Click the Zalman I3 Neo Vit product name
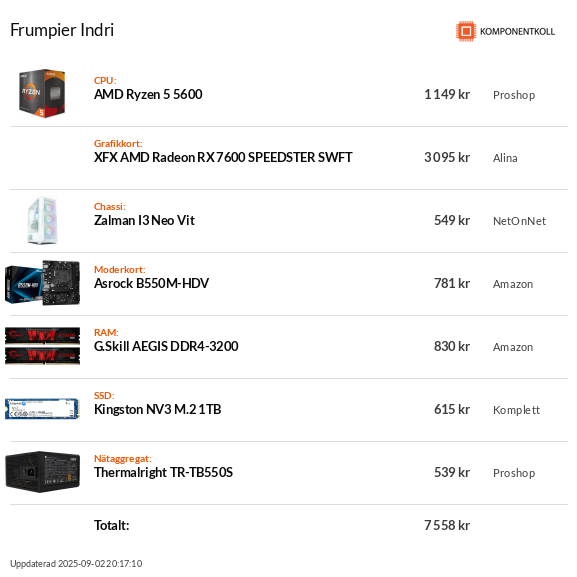 [x=144, y=220]
